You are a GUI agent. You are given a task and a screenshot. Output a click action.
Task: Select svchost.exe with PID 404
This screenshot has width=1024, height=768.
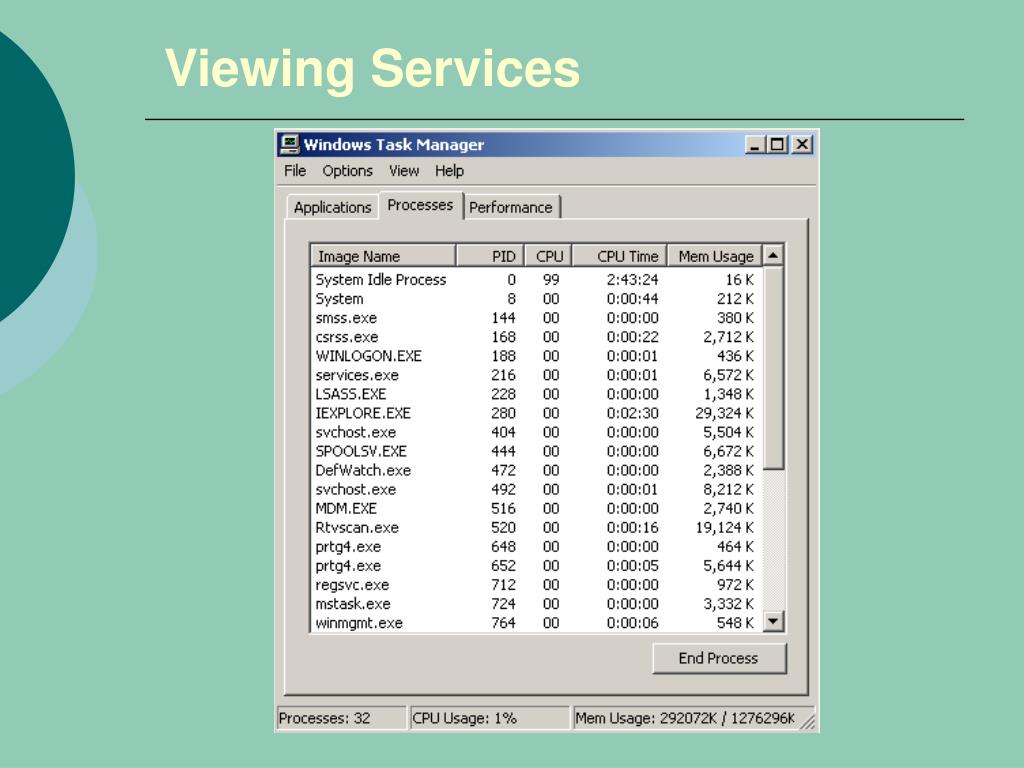click(x=536, y=432)
